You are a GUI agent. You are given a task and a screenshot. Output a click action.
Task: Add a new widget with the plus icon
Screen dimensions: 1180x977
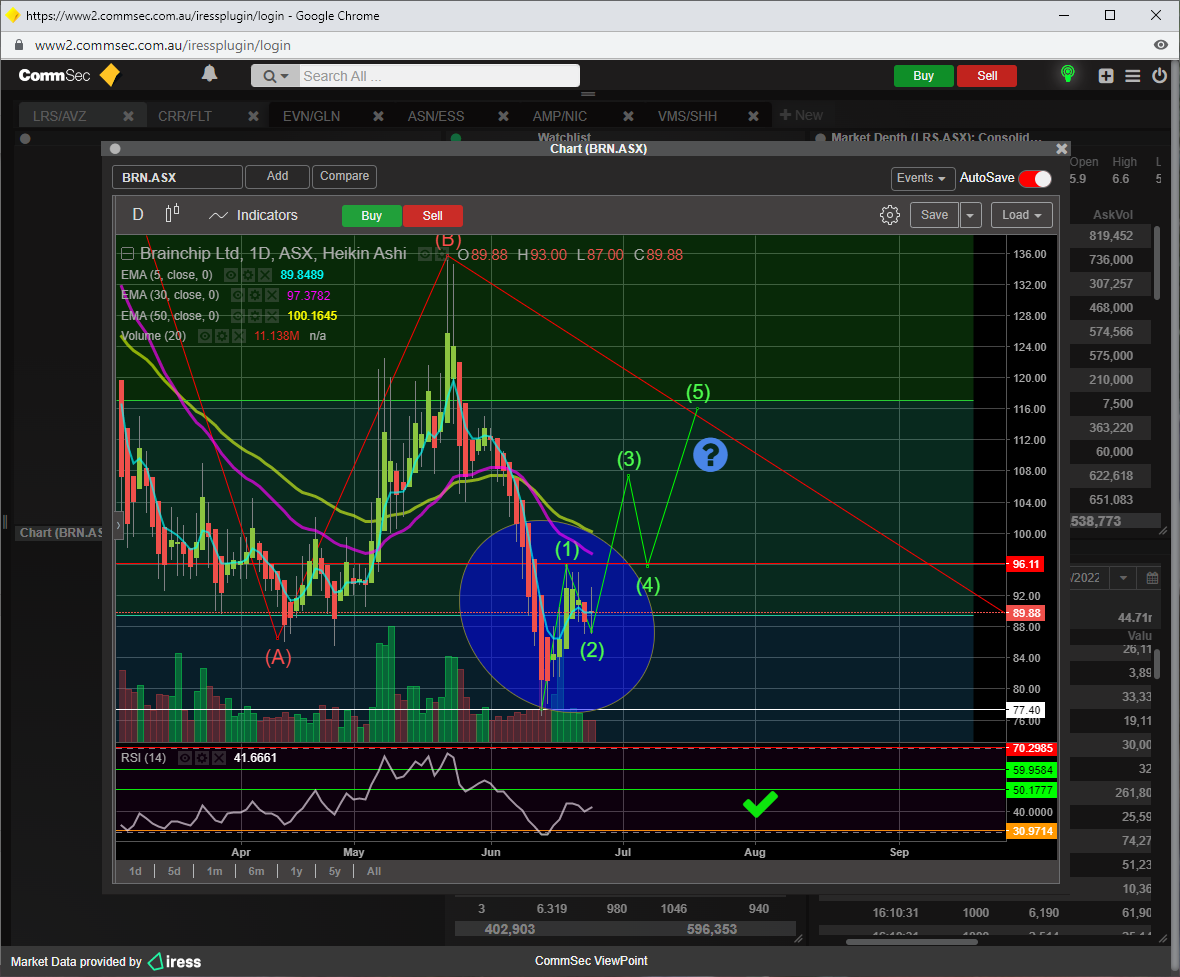[x=1105, y=75]
